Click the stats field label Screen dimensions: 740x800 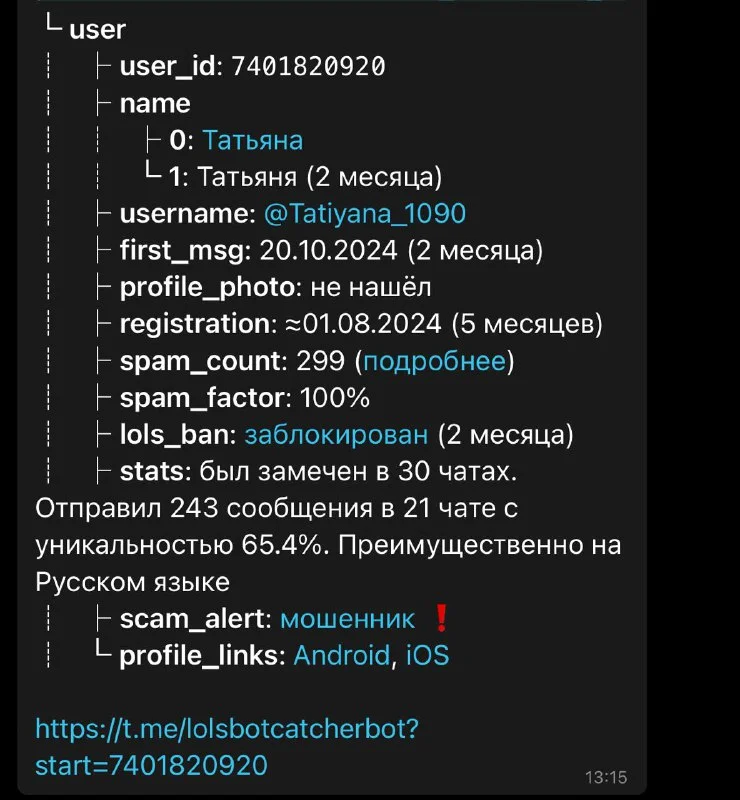coord(150,472)
